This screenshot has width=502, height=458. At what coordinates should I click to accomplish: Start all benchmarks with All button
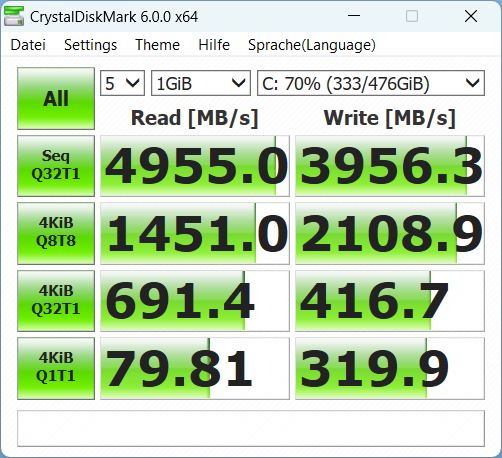(56, 98)
